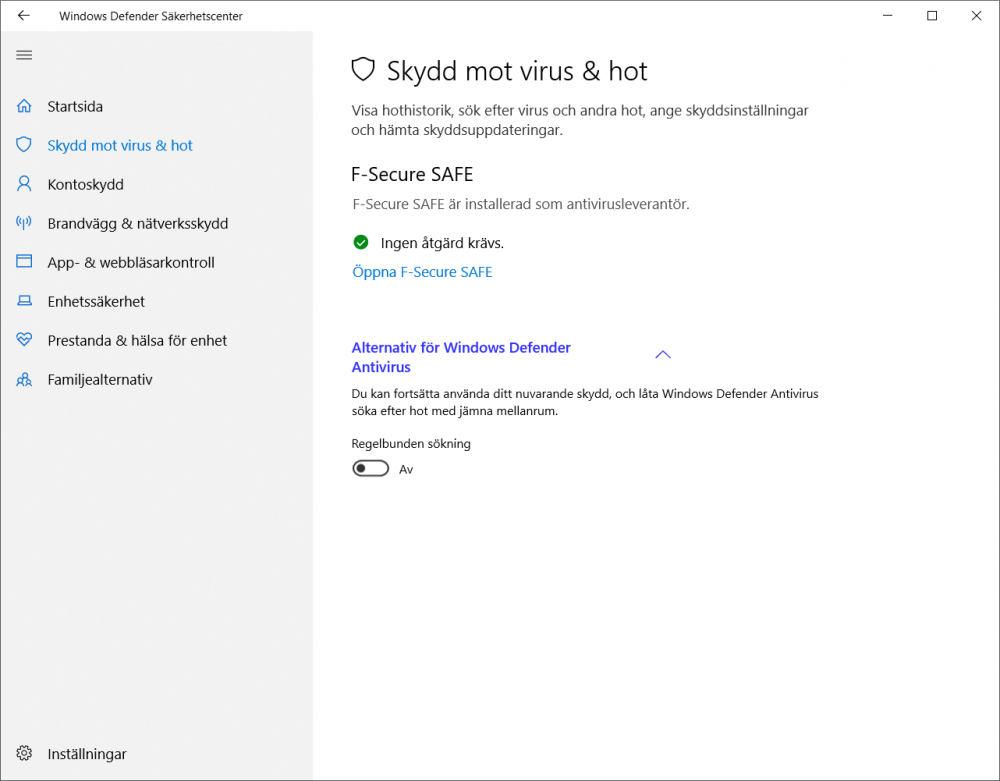Screen dimensions: 1000x781
Task: Click the Inställningar gear icon
Action: (25, 753)
